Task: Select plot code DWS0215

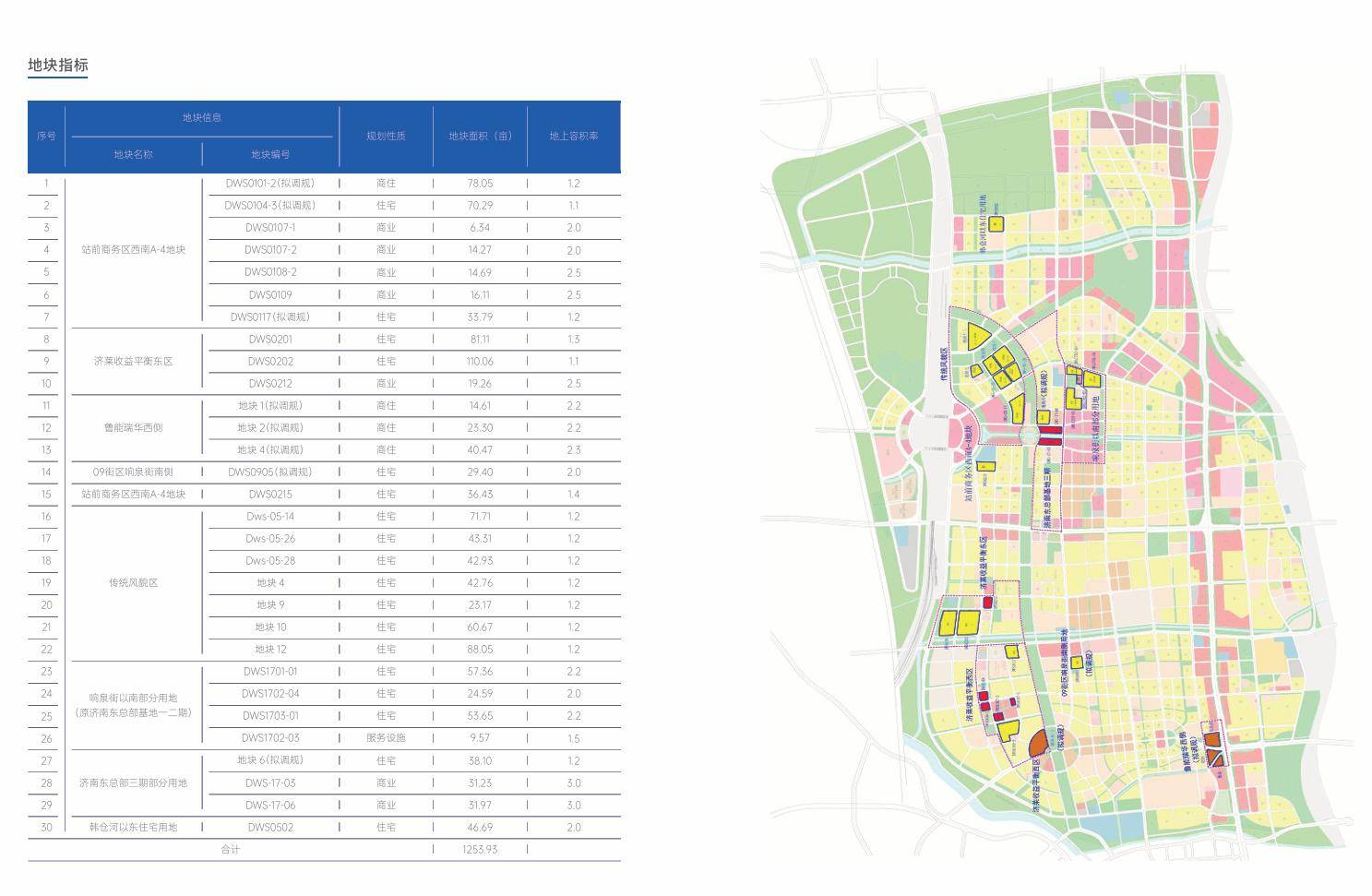Action: [270, 494]
